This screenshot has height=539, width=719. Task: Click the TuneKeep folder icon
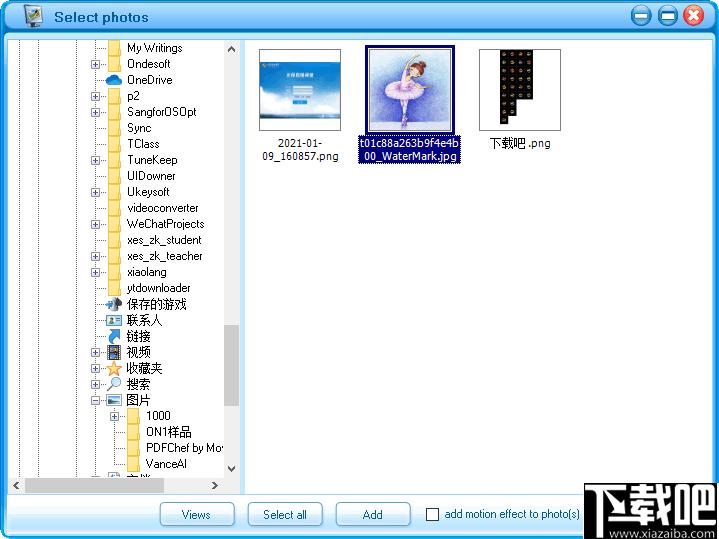pyautogui.click(x=114, y=160)
